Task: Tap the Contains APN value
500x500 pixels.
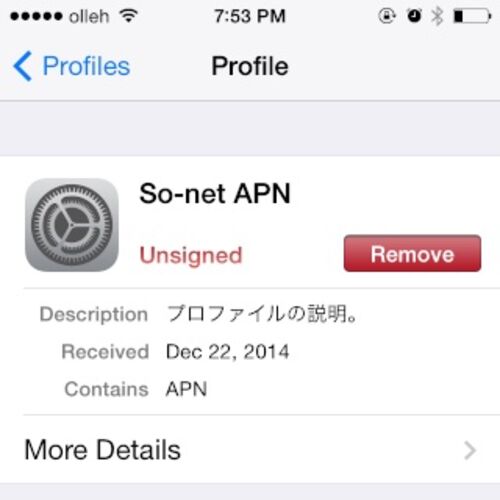Action: pos(186,389)
